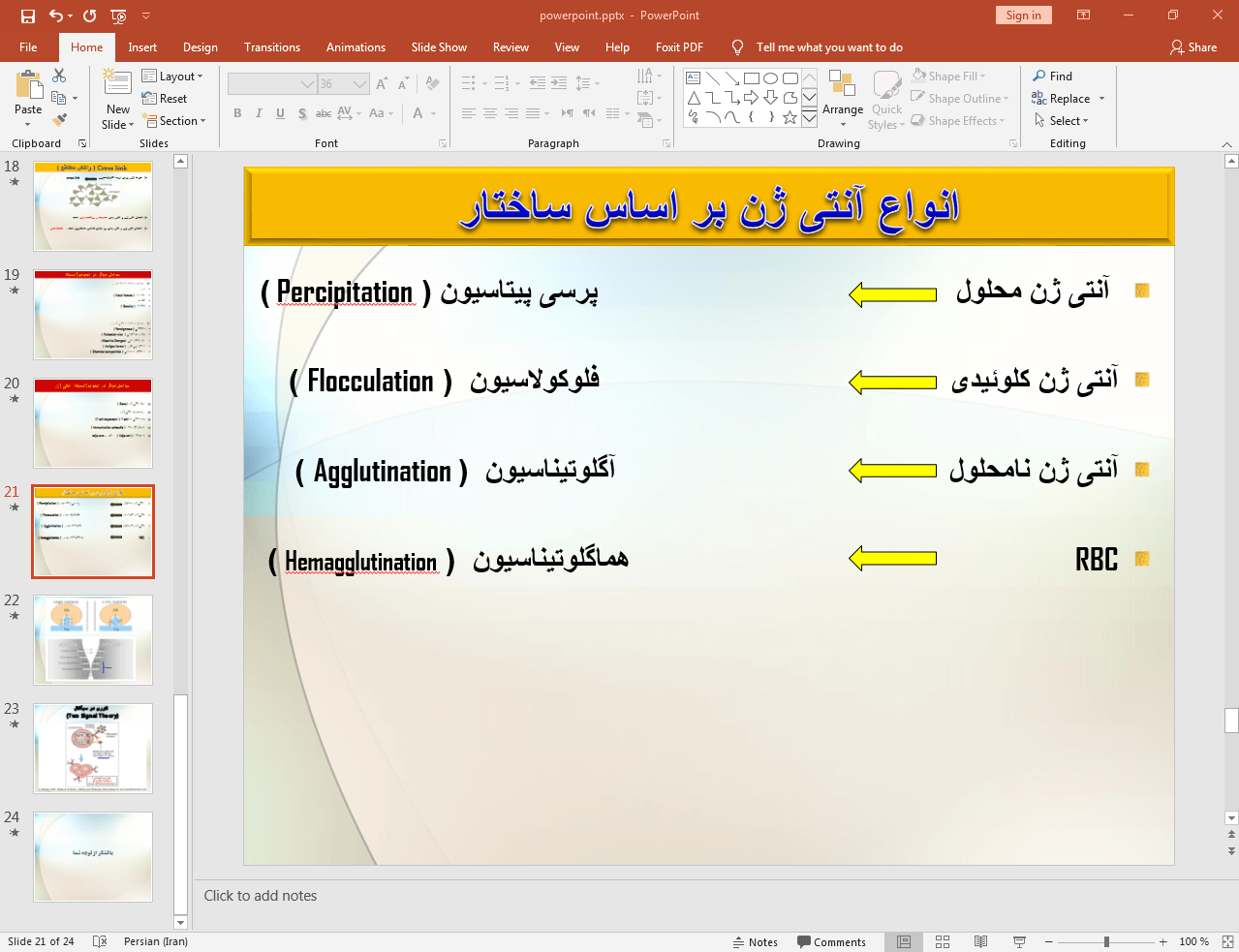1239x952 pixels.
Task: Select the Oval shape tool
Action: click(x=769, y=77)
